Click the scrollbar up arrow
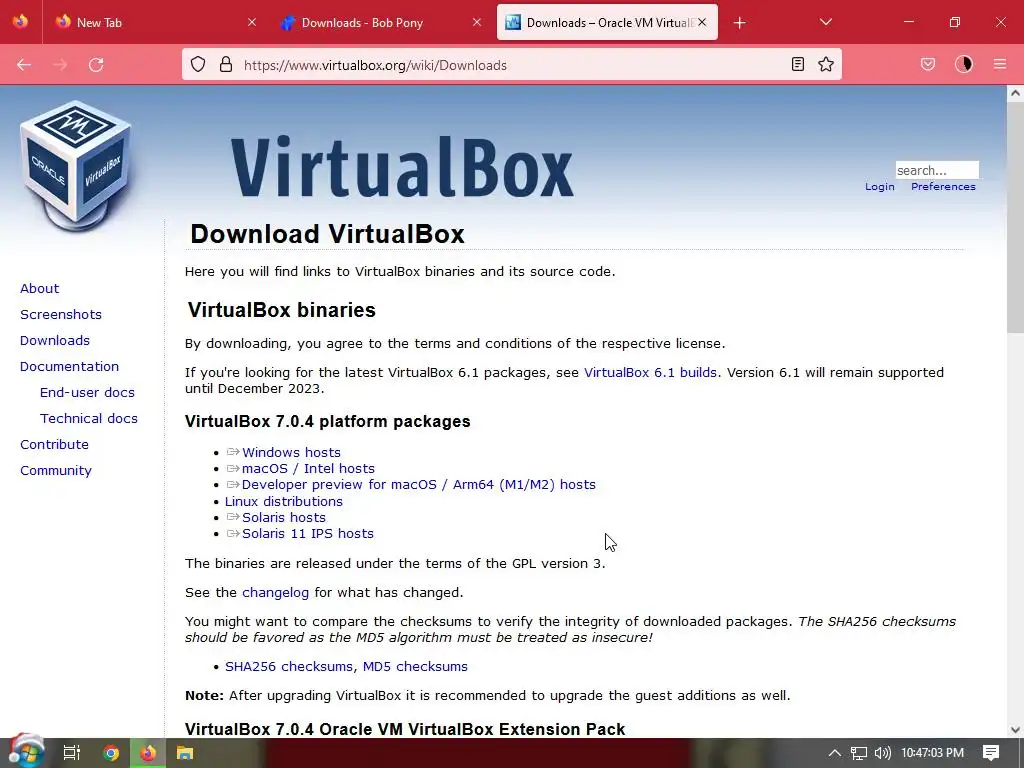The width and height of the screenshot is (1024, 768). [x=1015, y=93]
